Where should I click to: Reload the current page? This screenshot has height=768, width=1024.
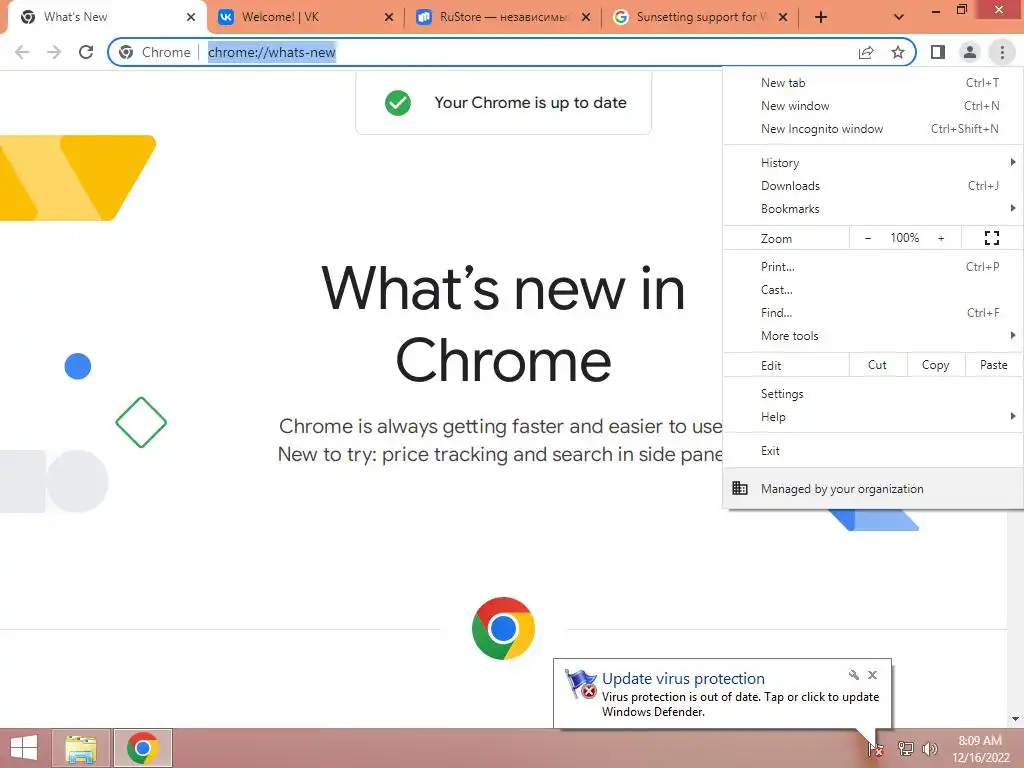coord(86,52)
